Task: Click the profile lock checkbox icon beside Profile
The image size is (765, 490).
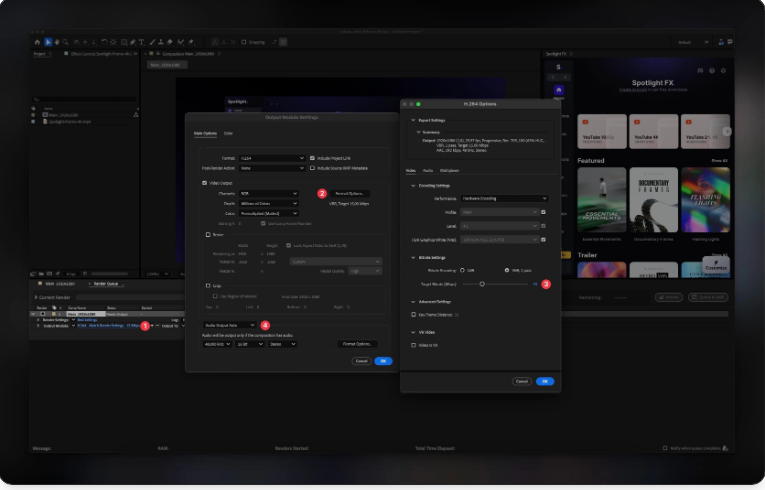Action: click(x=543, y=212)
